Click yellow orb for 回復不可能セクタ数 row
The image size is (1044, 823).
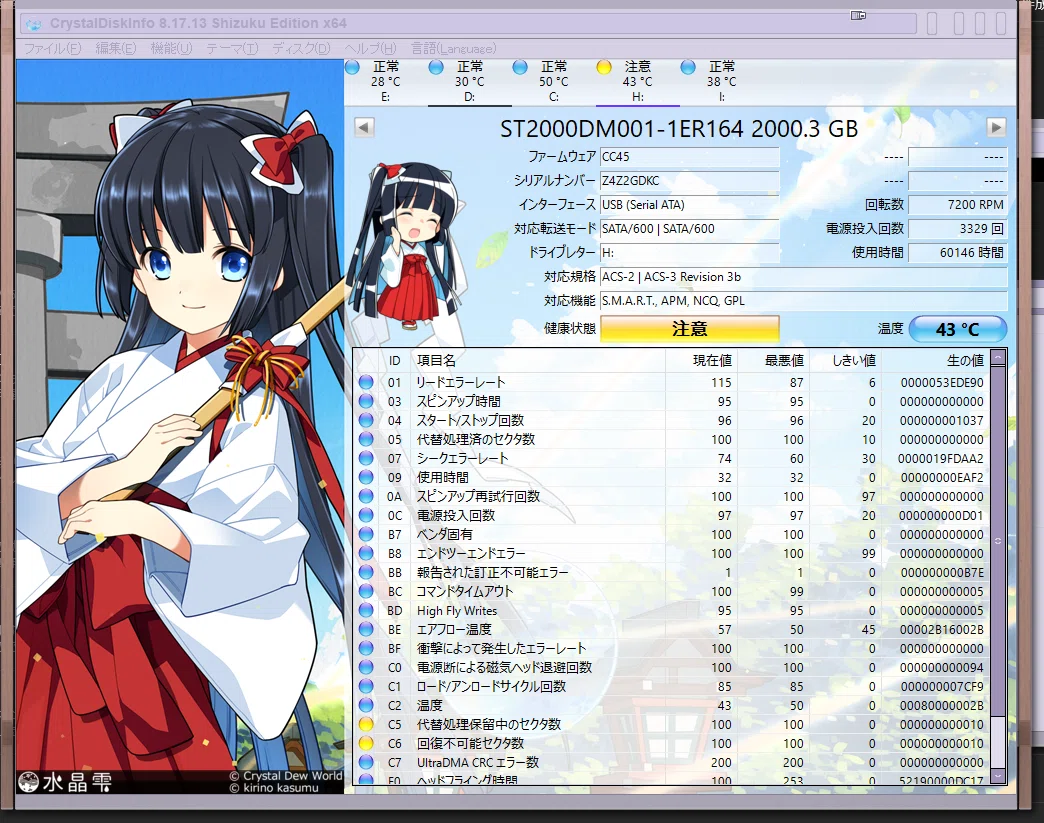coord(366,743)
